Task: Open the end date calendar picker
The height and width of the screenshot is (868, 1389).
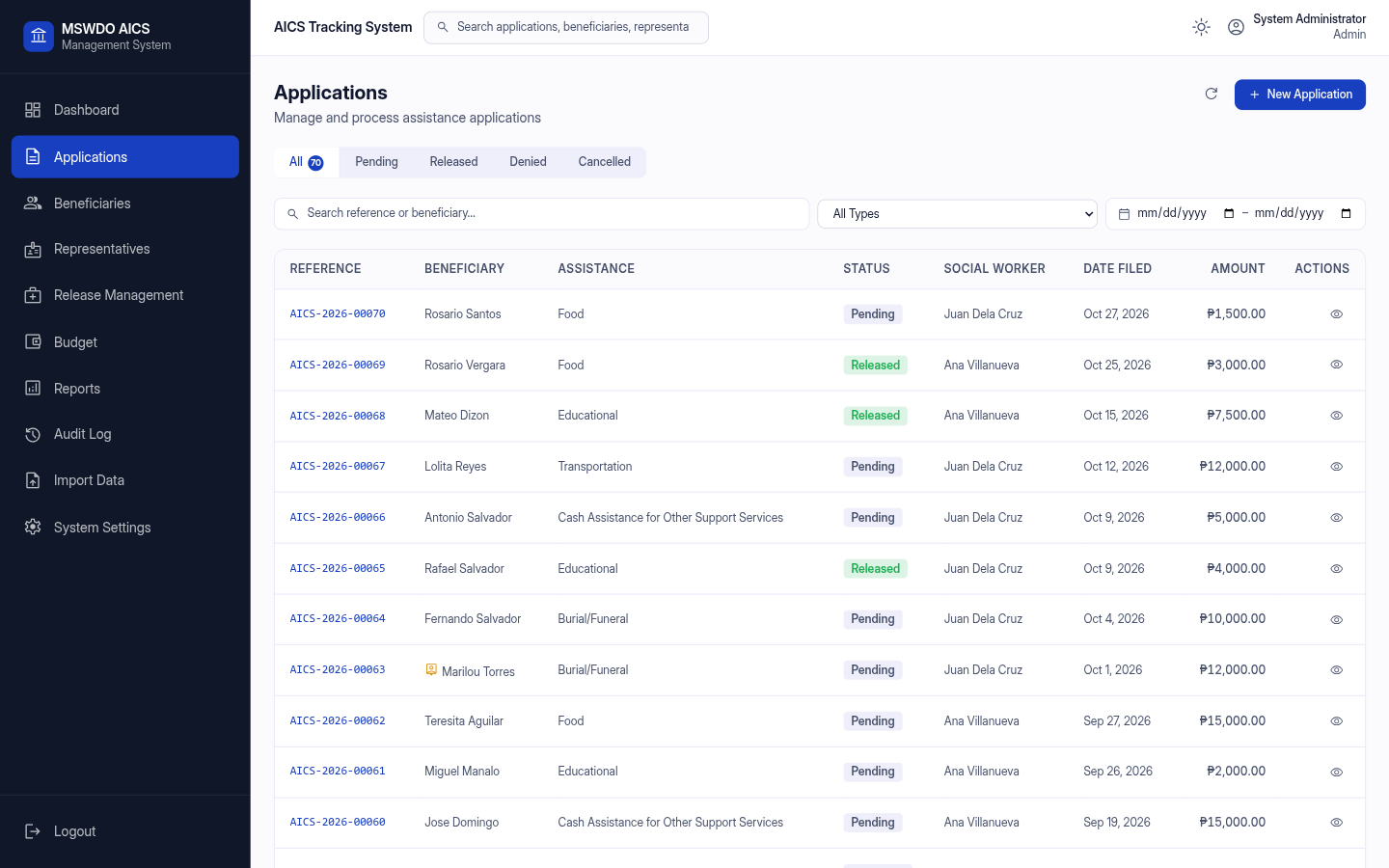Action: tap(1347, 213)
